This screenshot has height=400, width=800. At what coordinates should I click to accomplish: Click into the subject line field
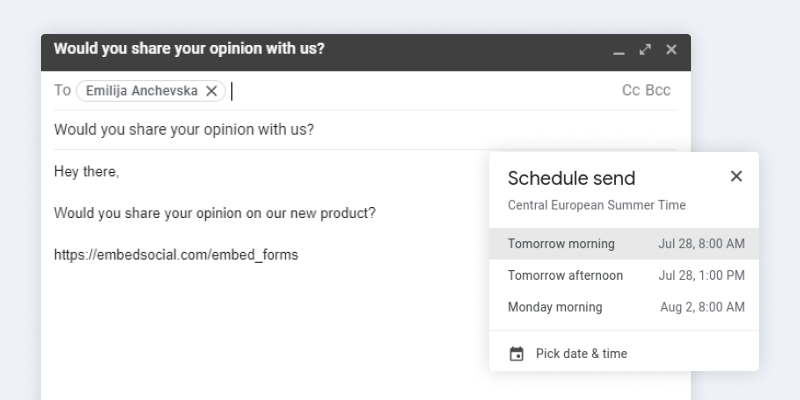(360, 130)
